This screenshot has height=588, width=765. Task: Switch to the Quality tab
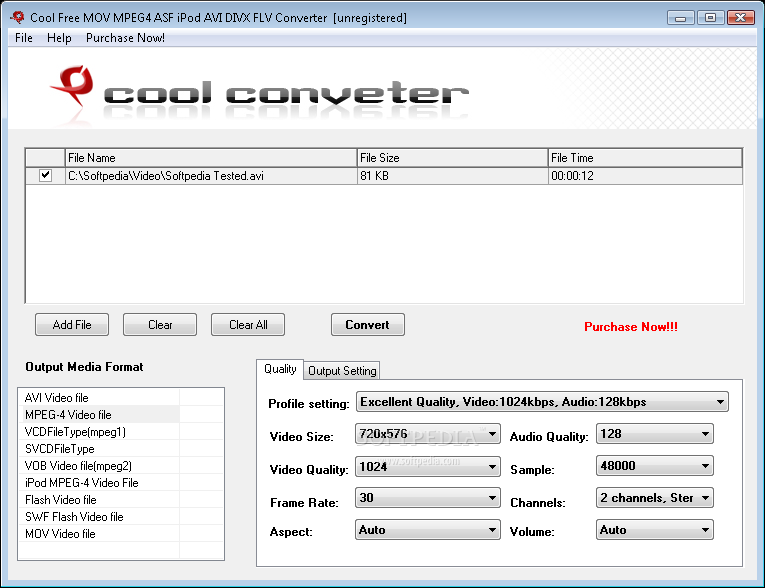click(x=280, y=369)
